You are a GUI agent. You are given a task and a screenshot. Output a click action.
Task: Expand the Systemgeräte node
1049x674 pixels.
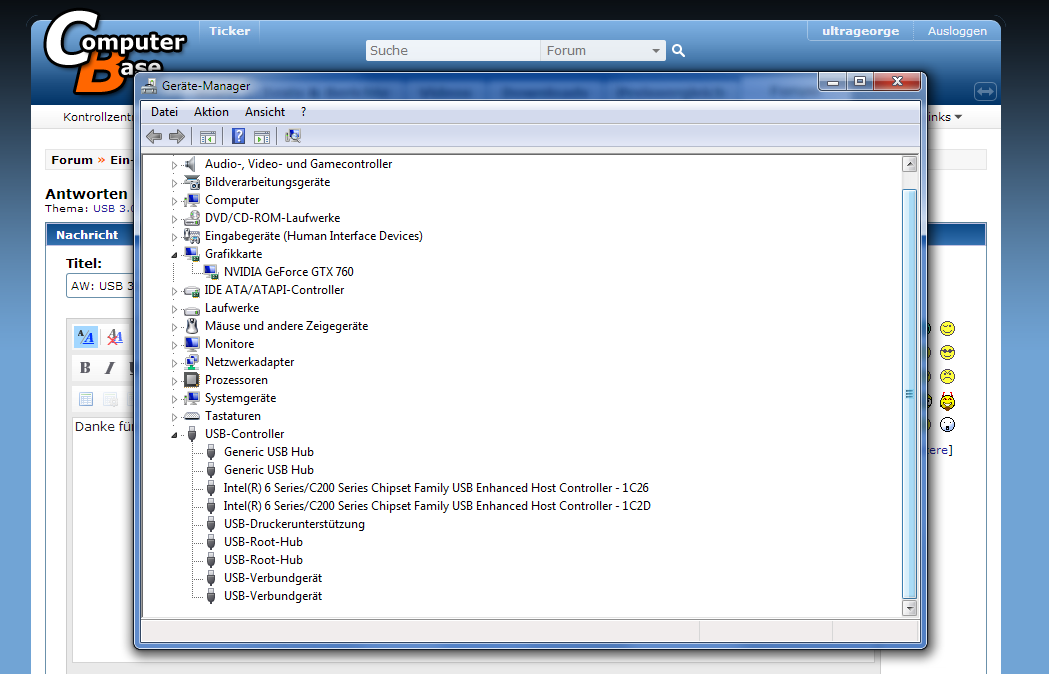[175, 399]
